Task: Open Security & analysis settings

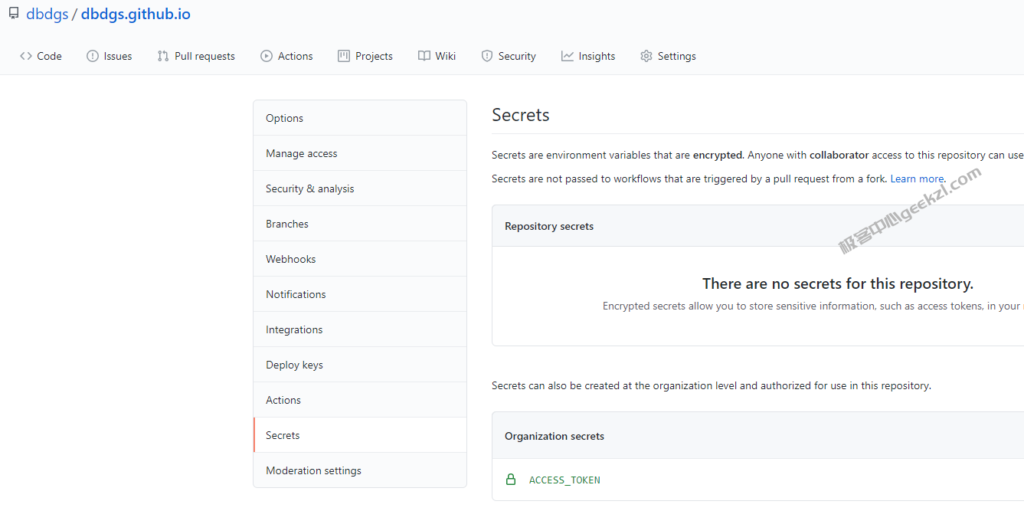Action: (360, 189)
